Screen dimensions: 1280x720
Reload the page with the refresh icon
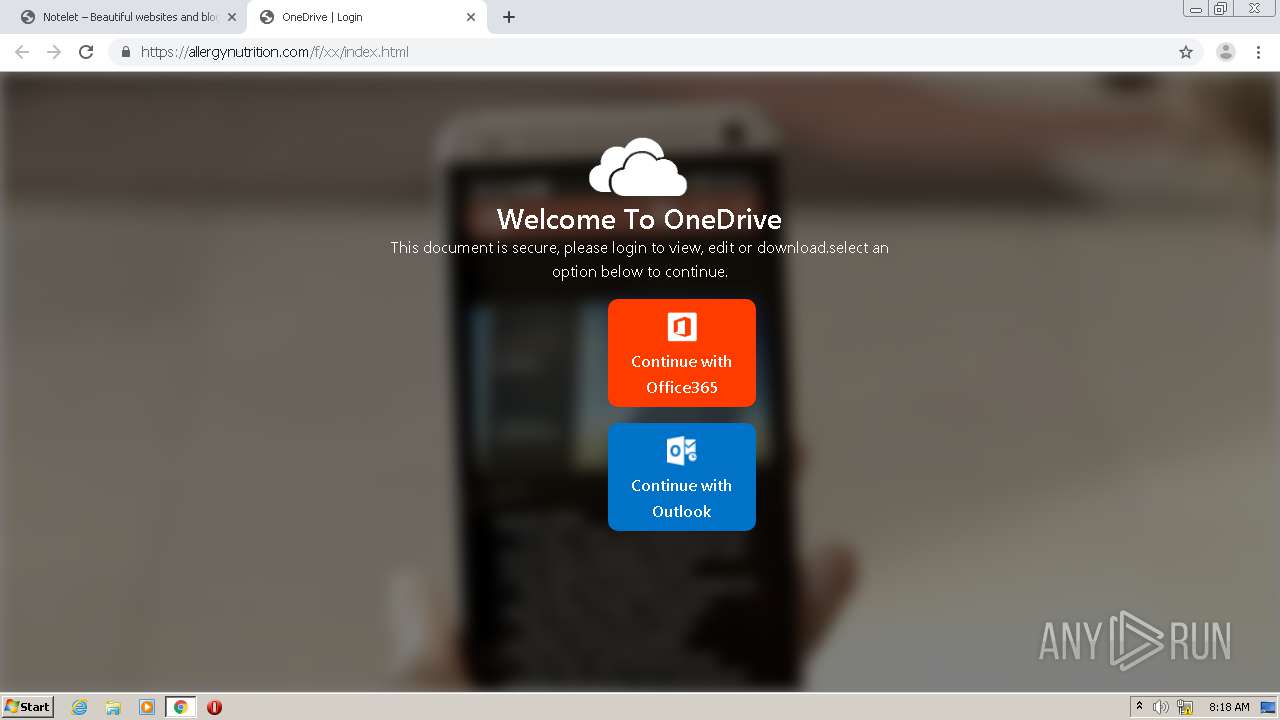pos(86,52)
